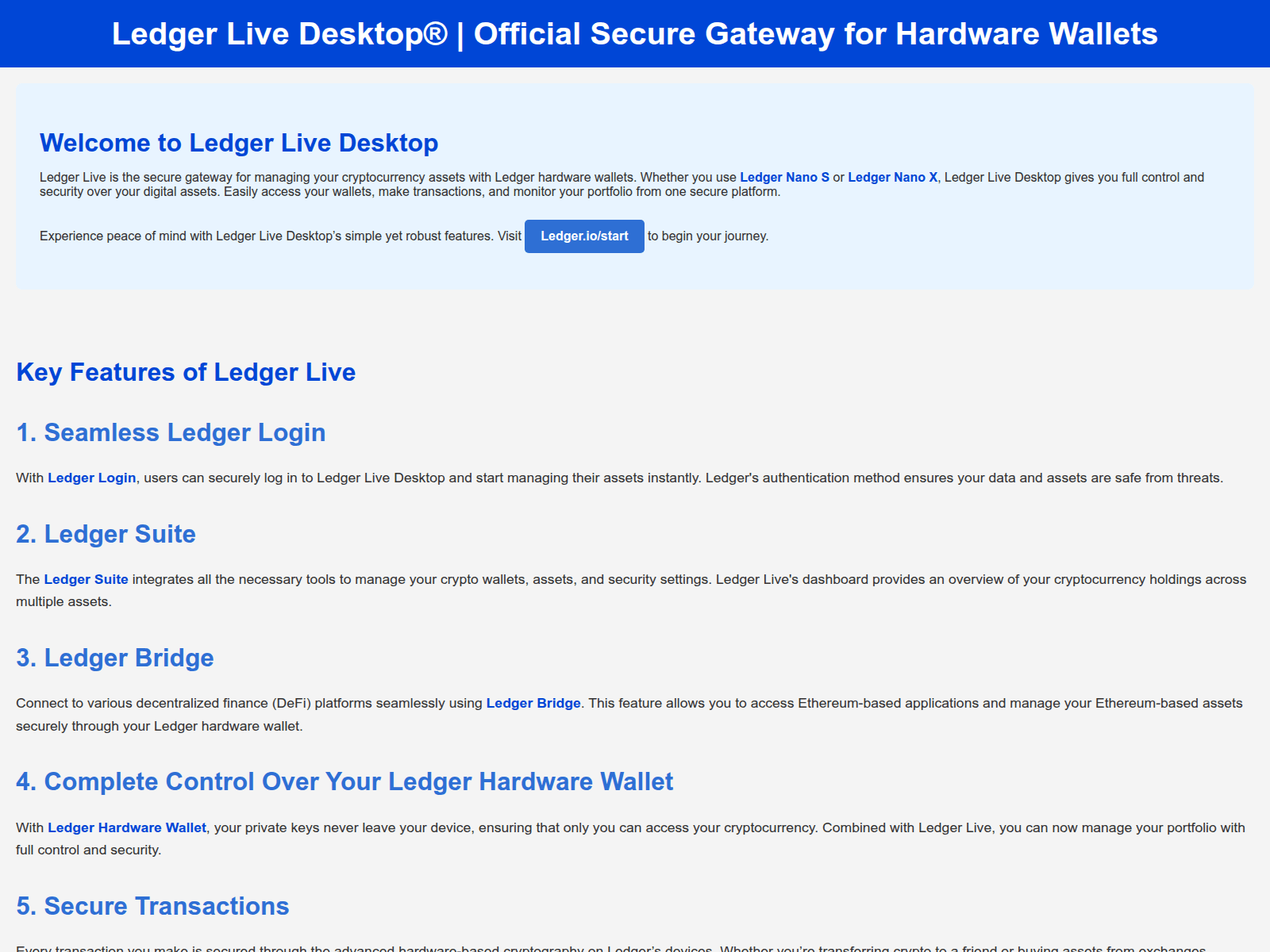Viewport: 1270px width, 952px height.
Task: Follow the Ledger Suite link
Action: pos(86,580)
